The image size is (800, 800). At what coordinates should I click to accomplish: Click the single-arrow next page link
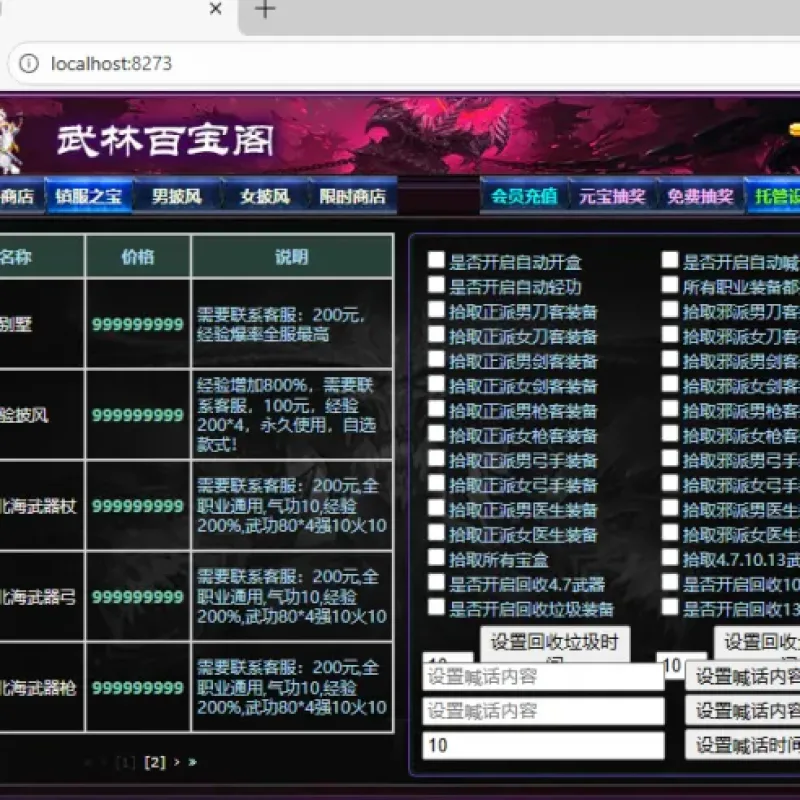177,762
